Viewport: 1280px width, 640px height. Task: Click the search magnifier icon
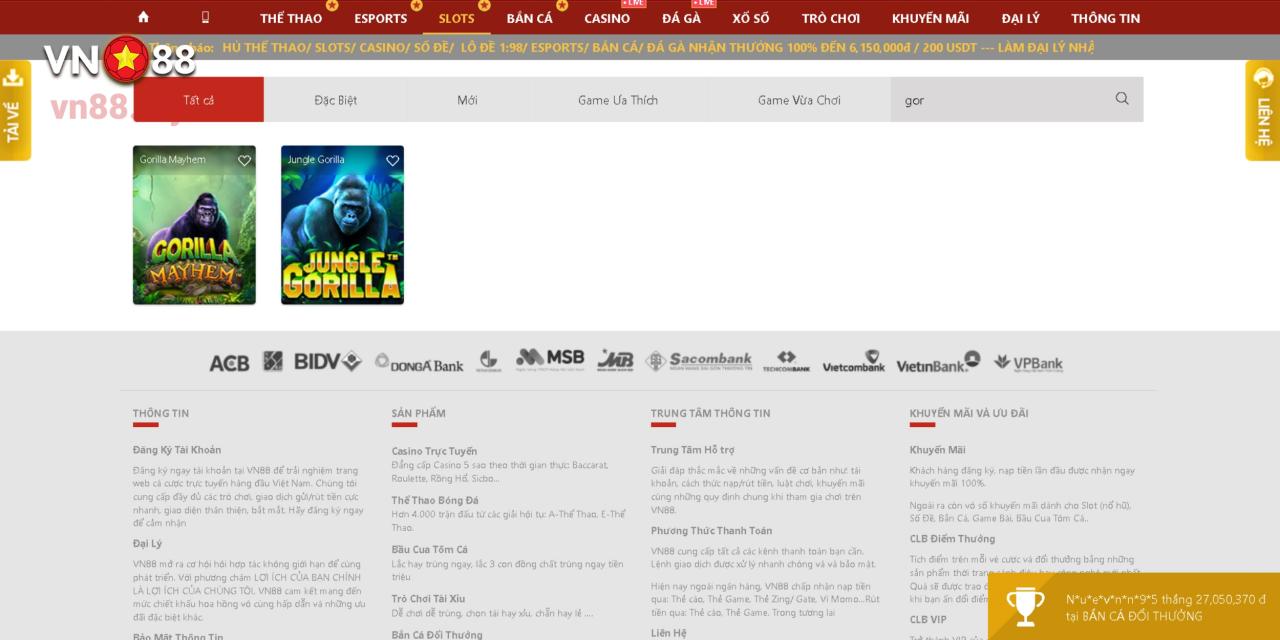coord(1122,98)
